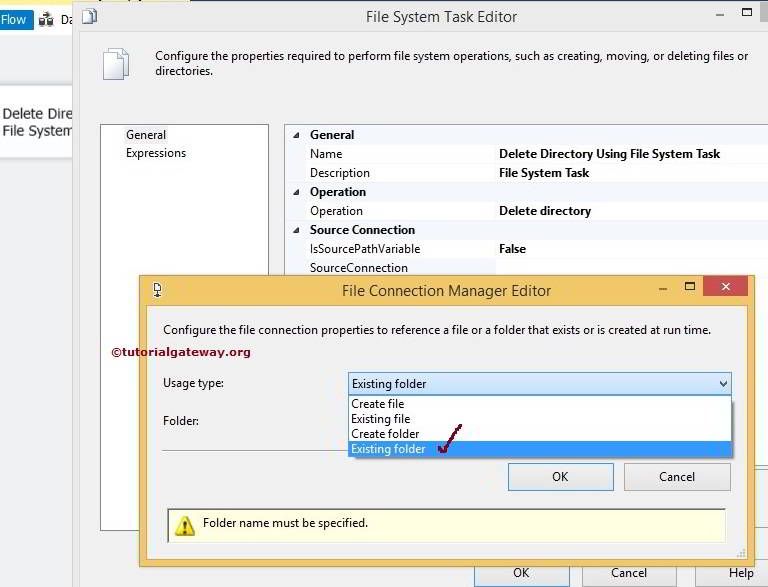
Task: Click OK in File System Task Editor
Action: pyautogui.click(x=522, y=576)
